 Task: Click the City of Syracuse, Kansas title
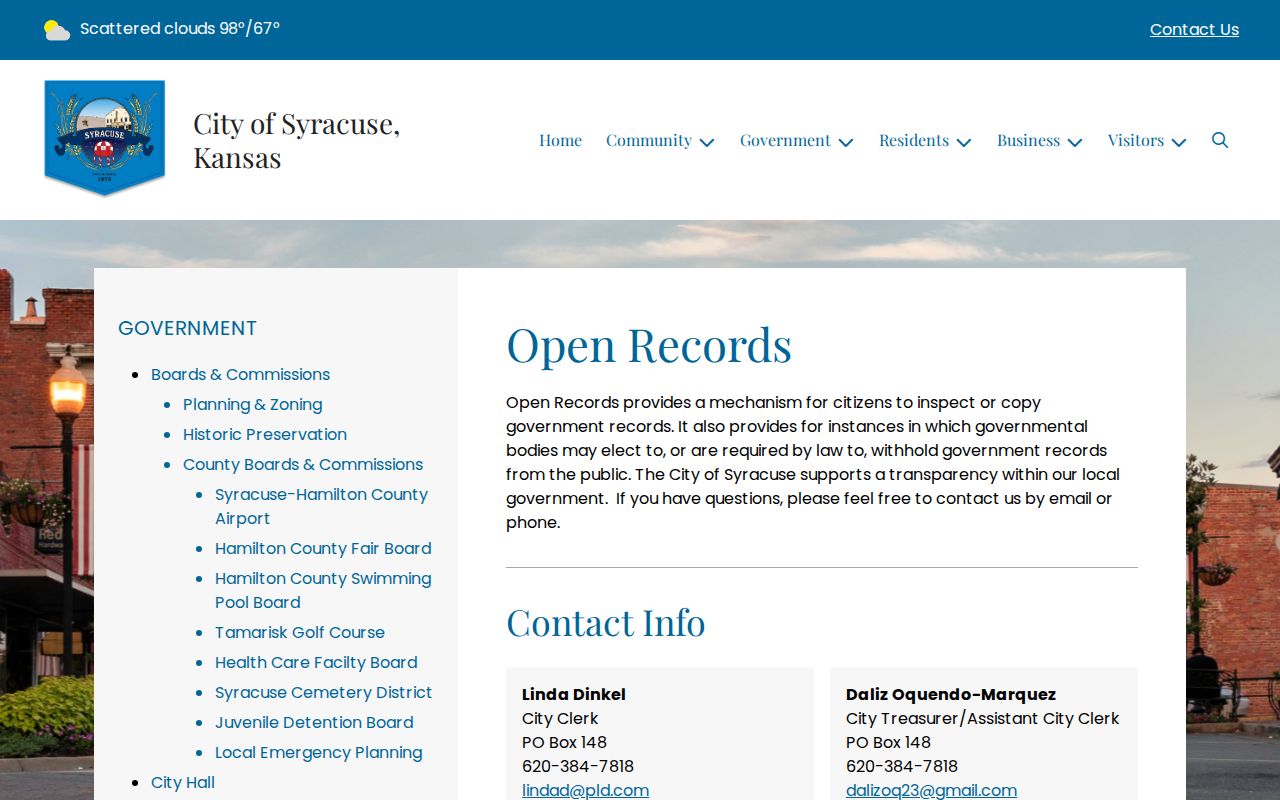pos(296,140)
